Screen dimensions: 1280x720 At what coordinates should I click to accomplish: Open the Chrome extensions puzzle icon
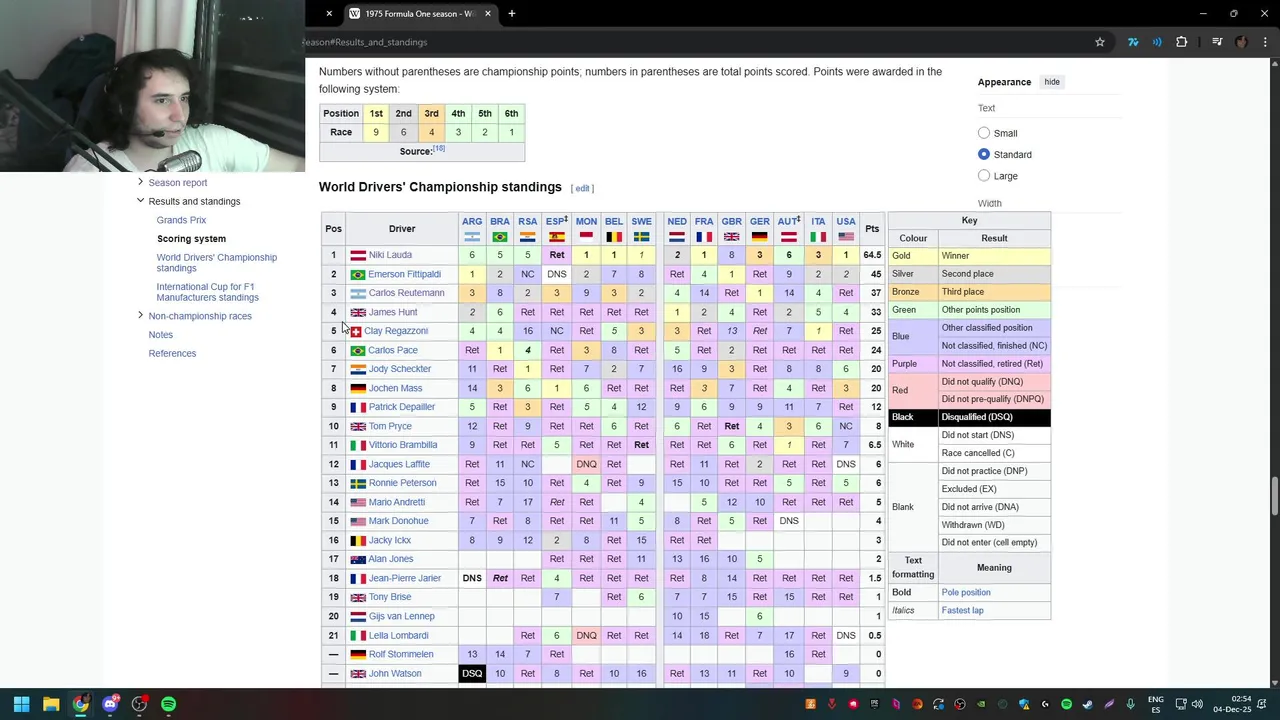coord(1182,42)
